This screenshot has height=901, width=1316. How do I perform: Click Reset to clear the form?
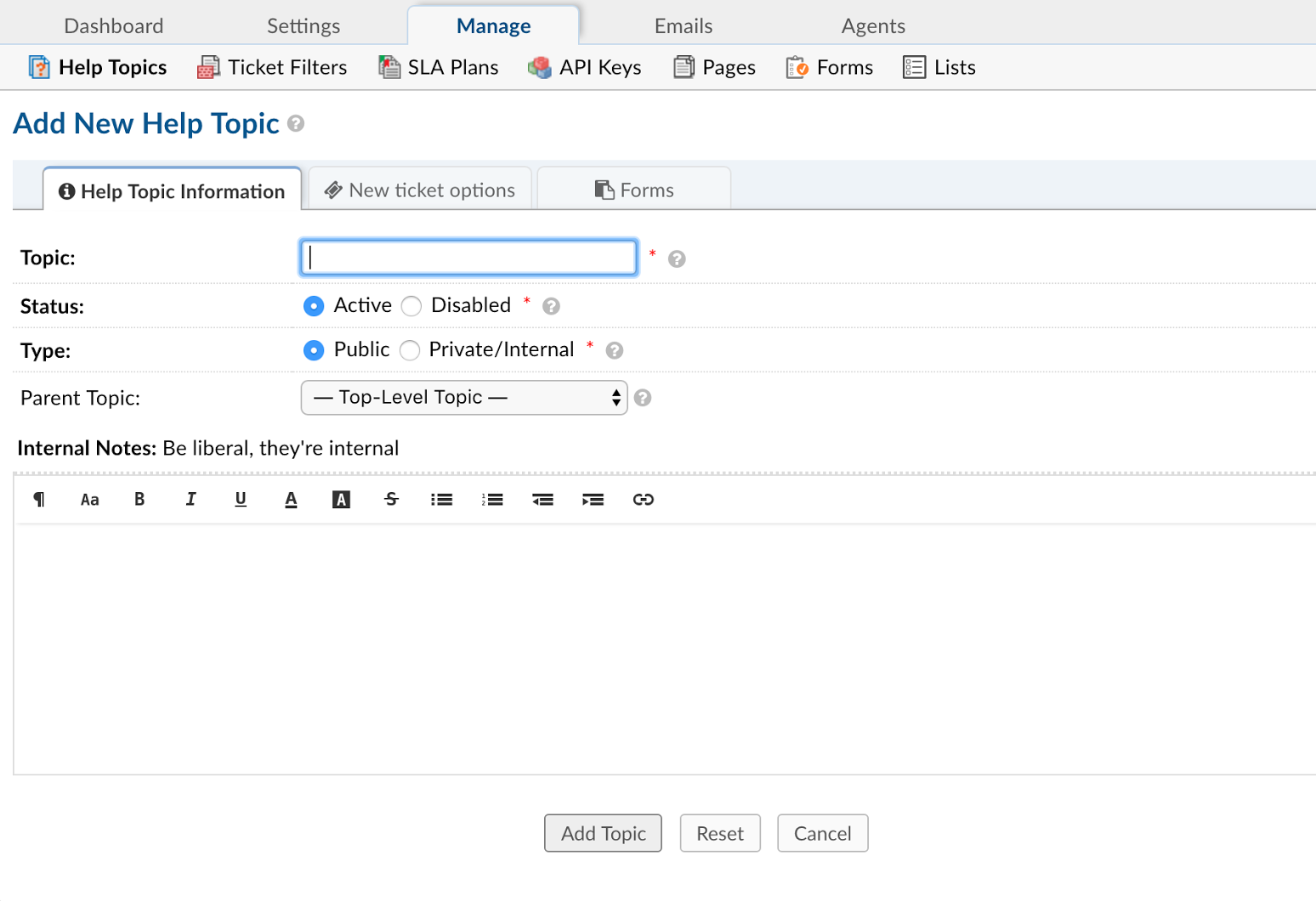tap(719, 833)
